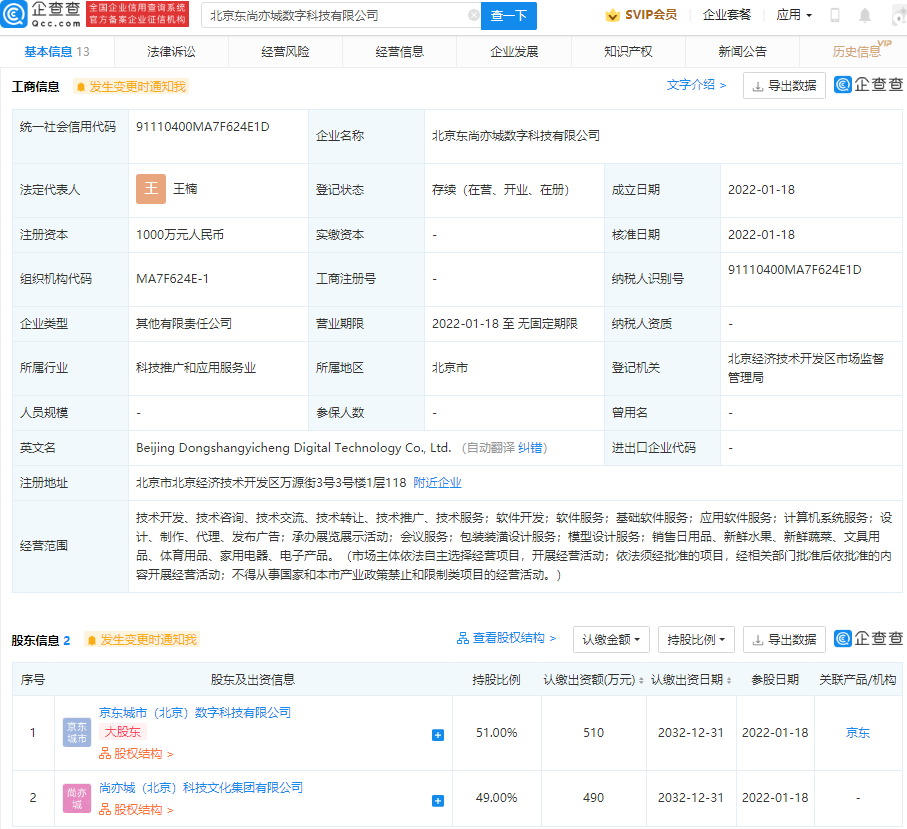Click the 持股比例 column header
This screenshot has width=907, height=829.
(x=496, y=680)
